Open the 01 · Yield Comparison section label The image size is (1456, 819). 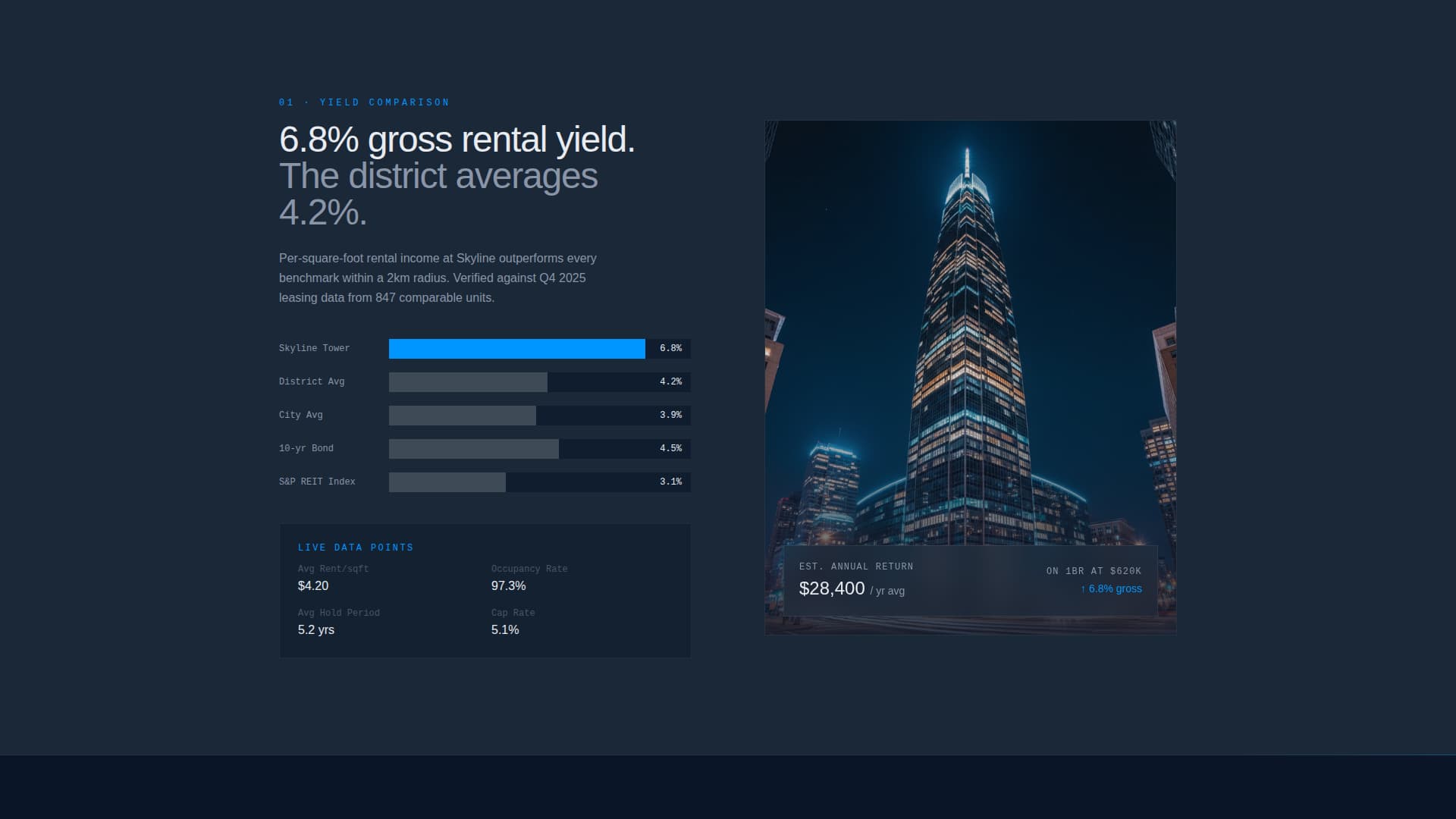[x=364, y=102]
